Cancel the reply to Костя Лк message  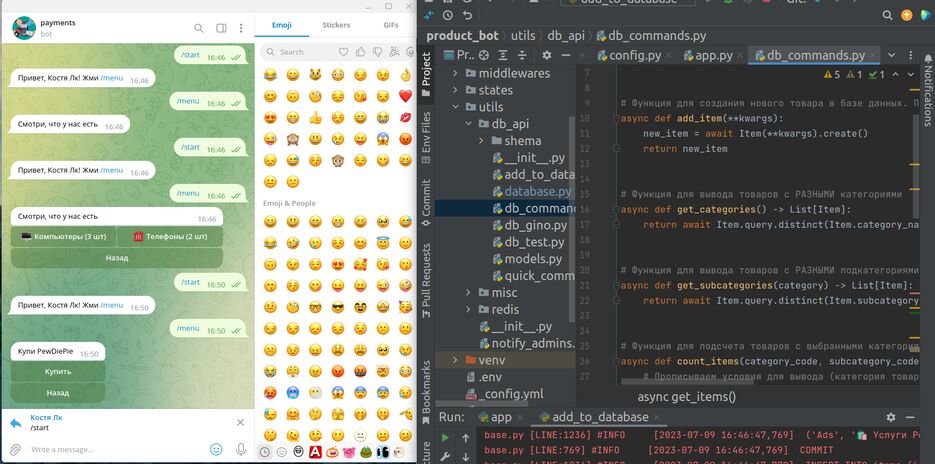tap(240, 422)
